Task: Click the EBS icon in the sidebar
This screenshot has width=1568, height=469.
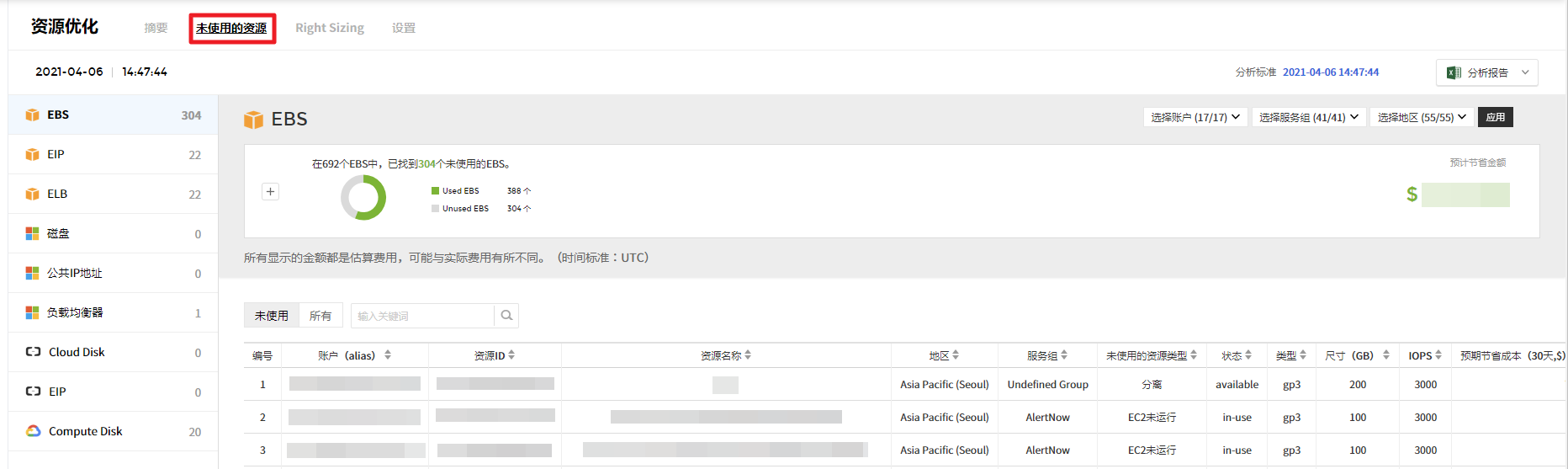Action: click(33, 115)
